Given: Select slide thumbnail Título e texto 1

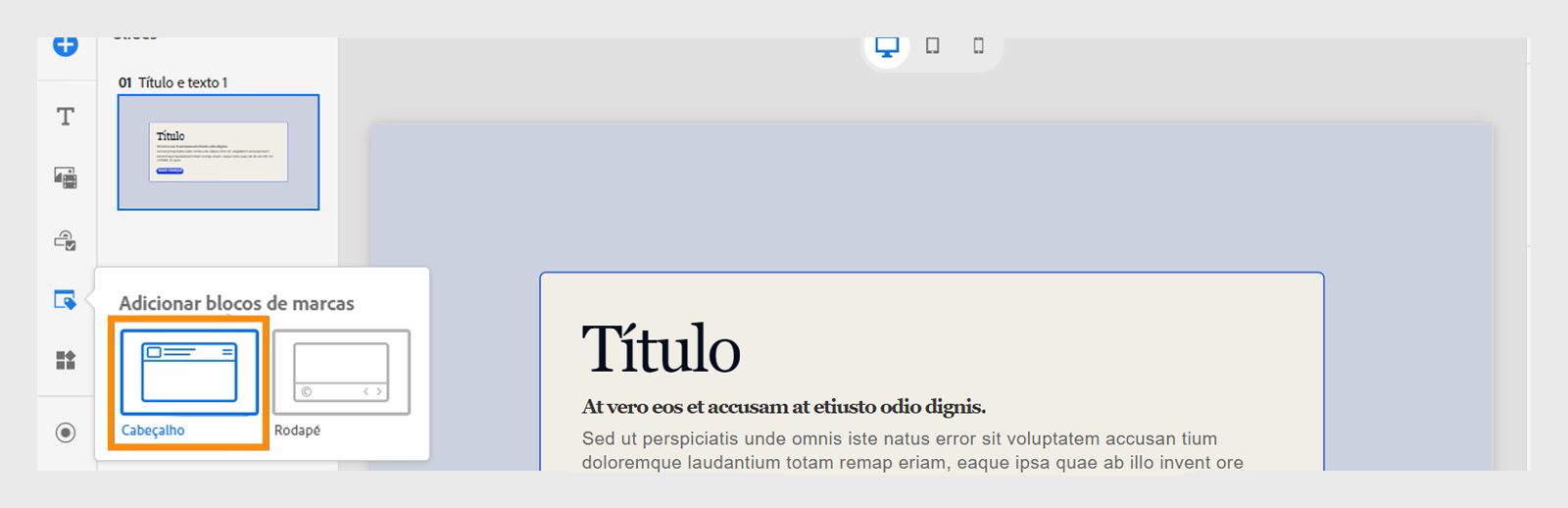Looking at the screenshot, I should coord(219,152).
